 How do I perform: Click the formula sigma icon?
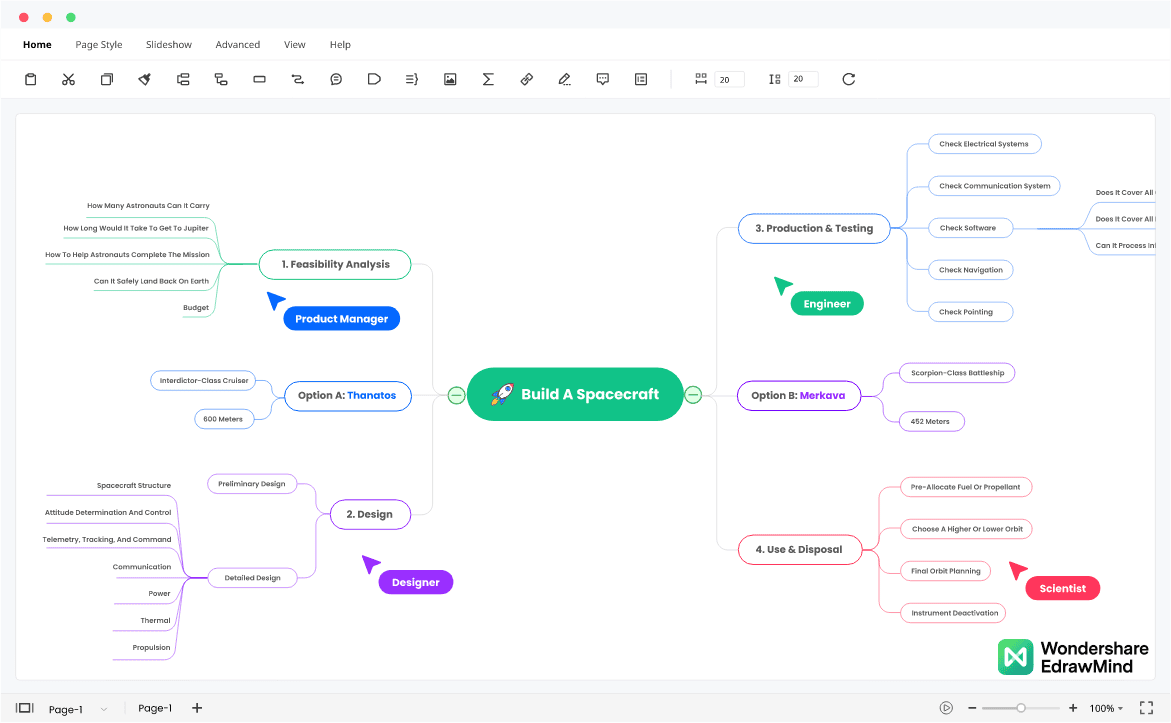pyautogui.click(x=488, y=79)
